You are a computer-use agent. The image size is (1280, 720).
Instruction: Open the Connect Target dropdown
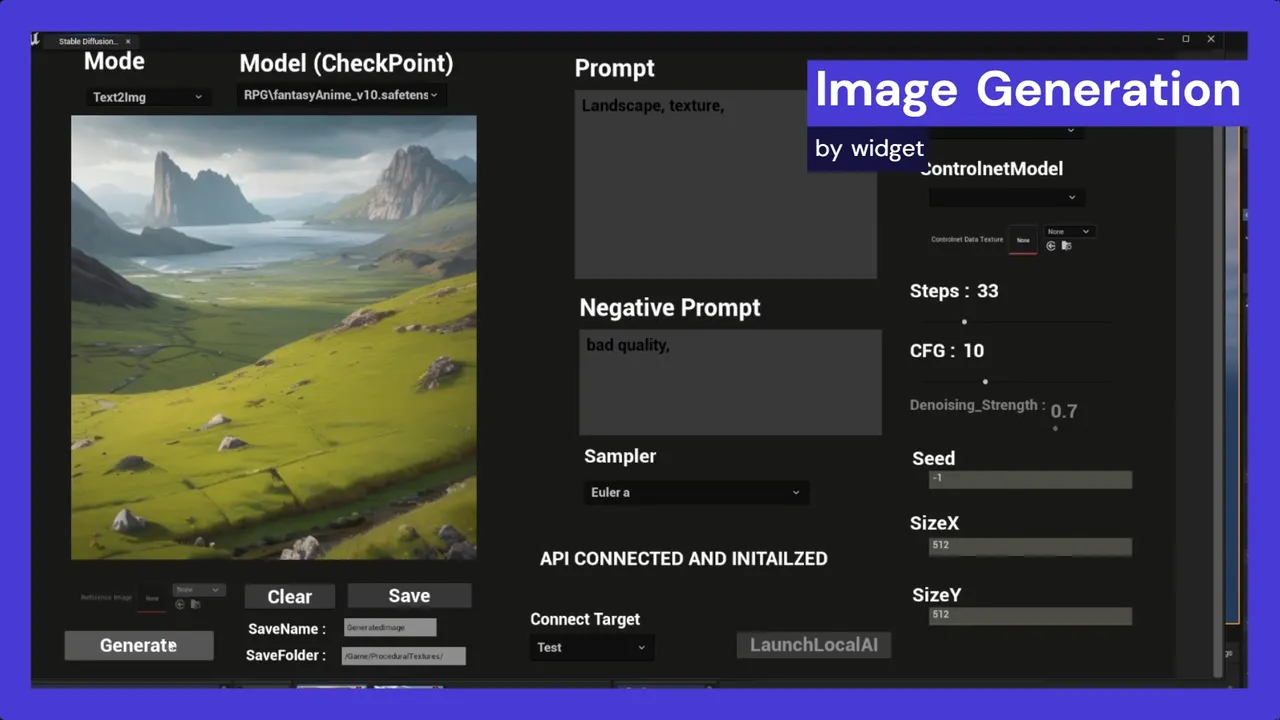click(x=591, y=647)
